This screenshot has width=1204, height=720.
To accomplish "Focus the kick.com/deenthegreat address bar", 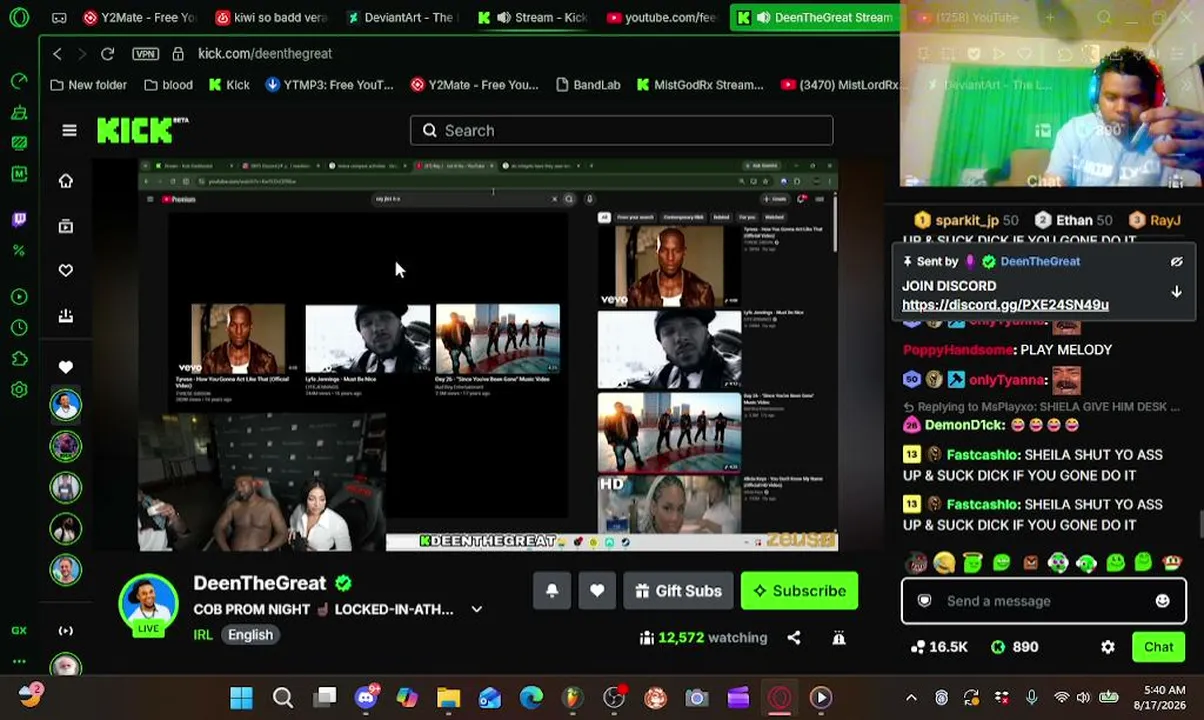I will [265, 53].
